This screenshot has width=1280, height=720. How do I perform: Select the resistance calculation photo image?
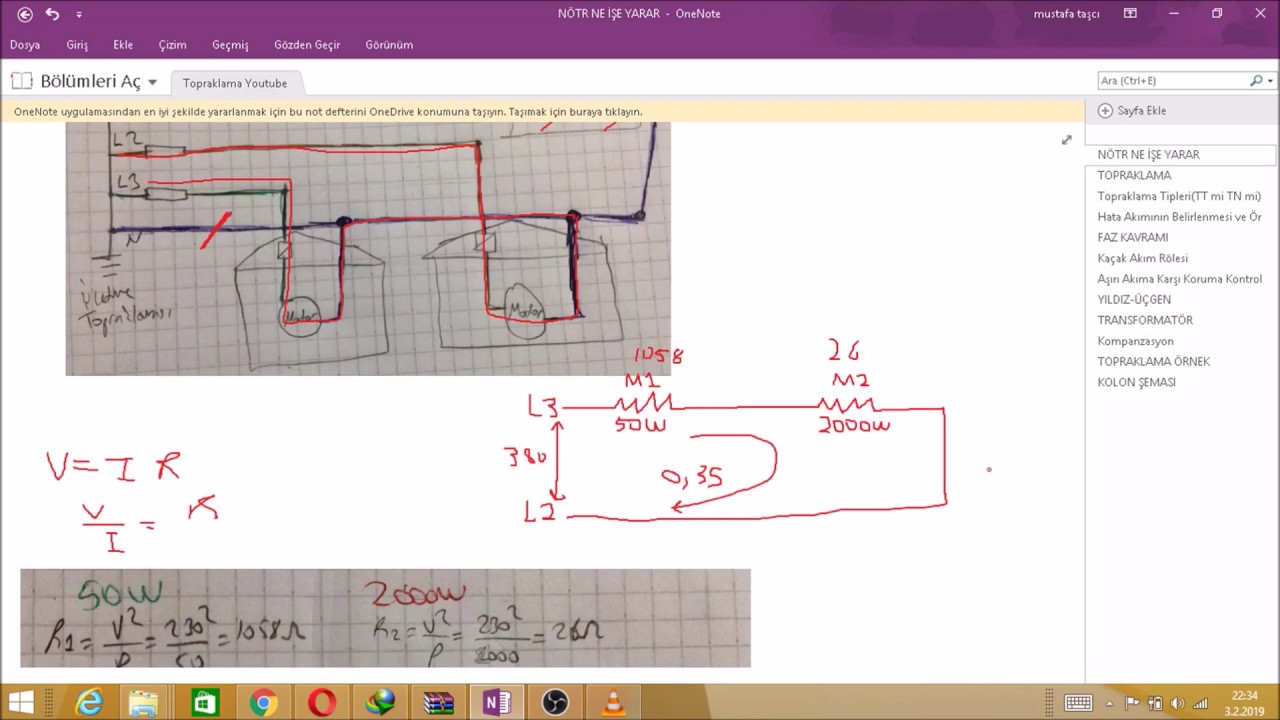pyautogui.click(x=385, y=618)
